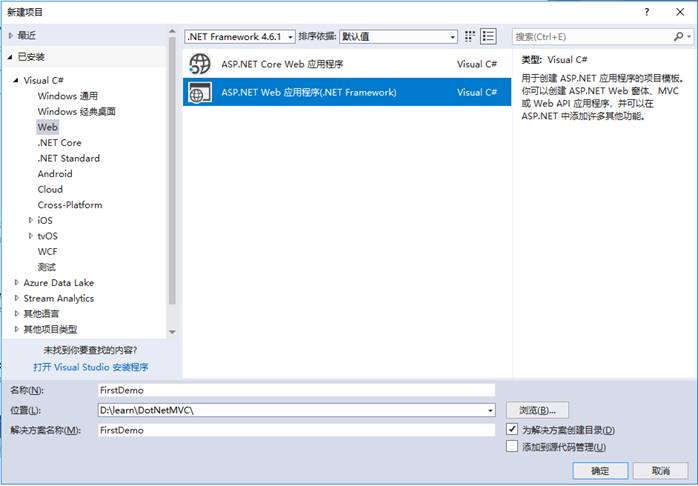Viewport: 698px width, 486px height.
Task: Collapse the Visual C# node
Action: [16, 81]
